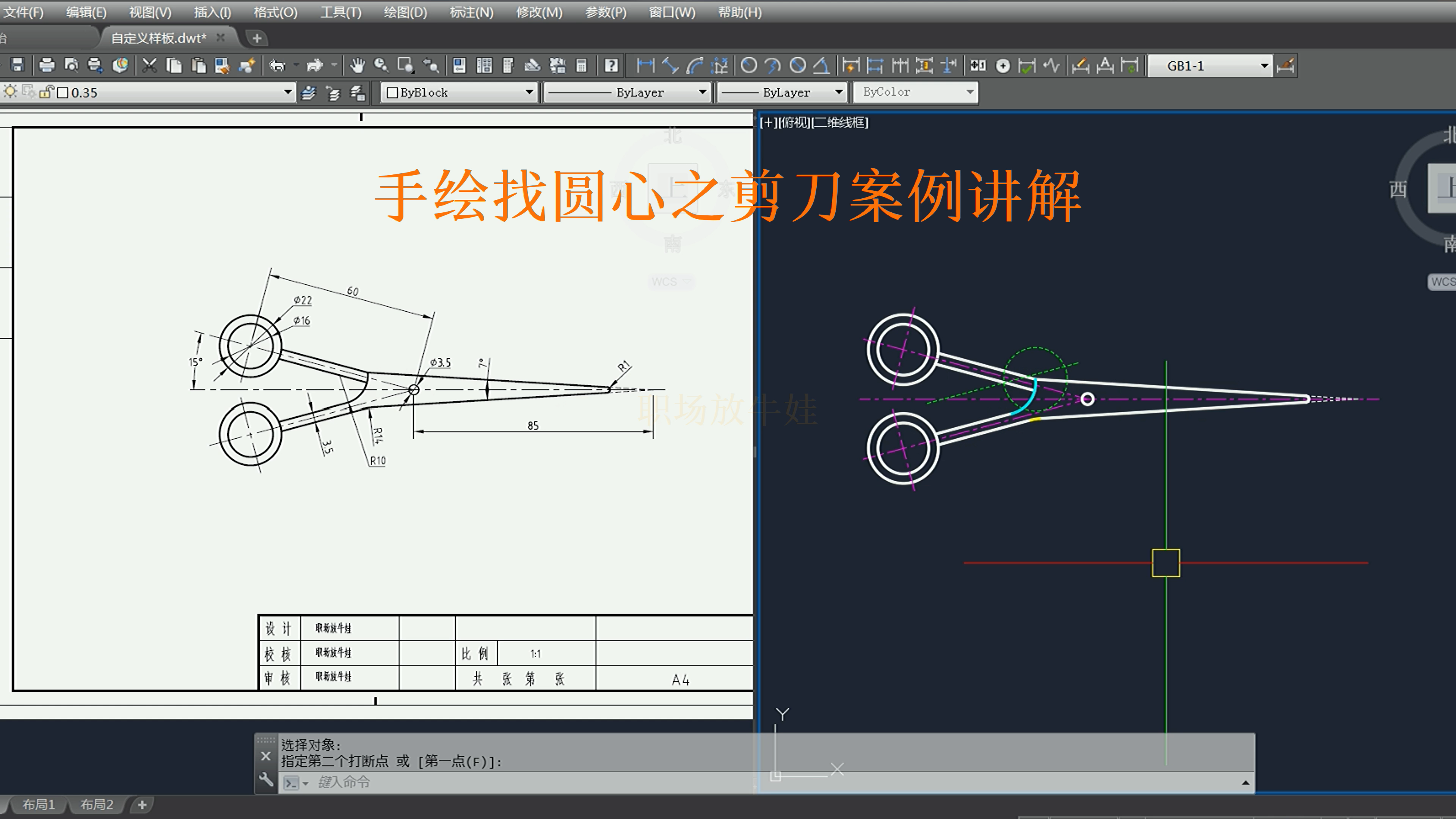1456x819 pixels.
Task: Open the Properties palette icon
Action: (x=460, y=66)
